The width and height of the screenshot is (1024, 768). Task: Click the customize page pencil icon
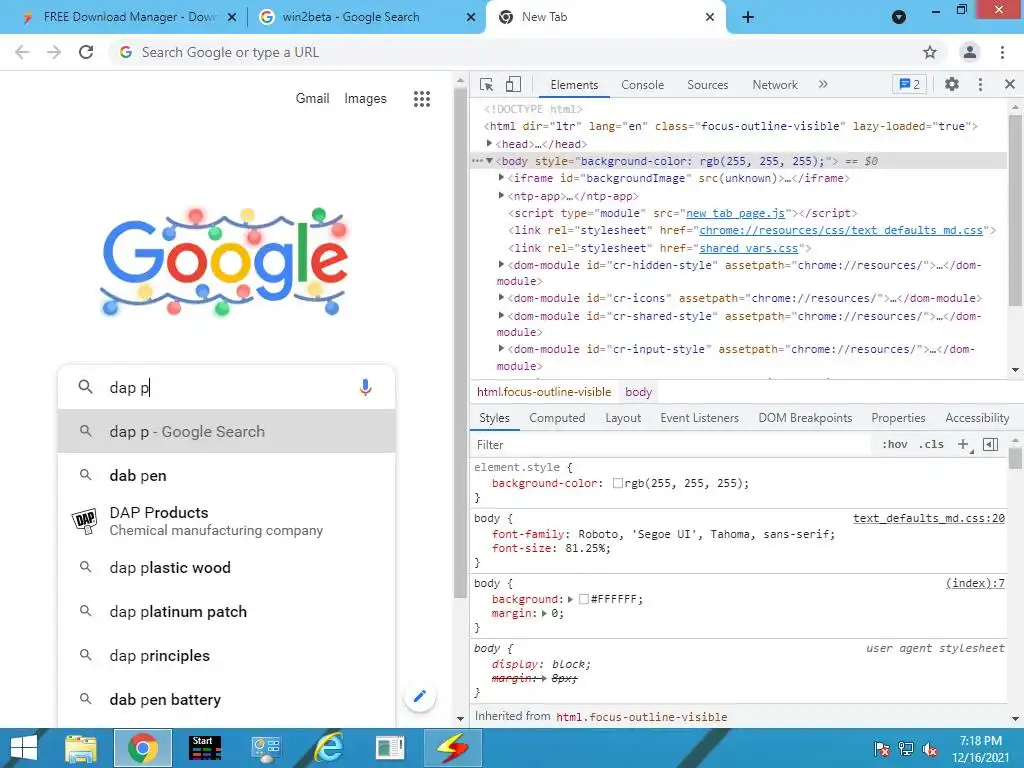419,696
